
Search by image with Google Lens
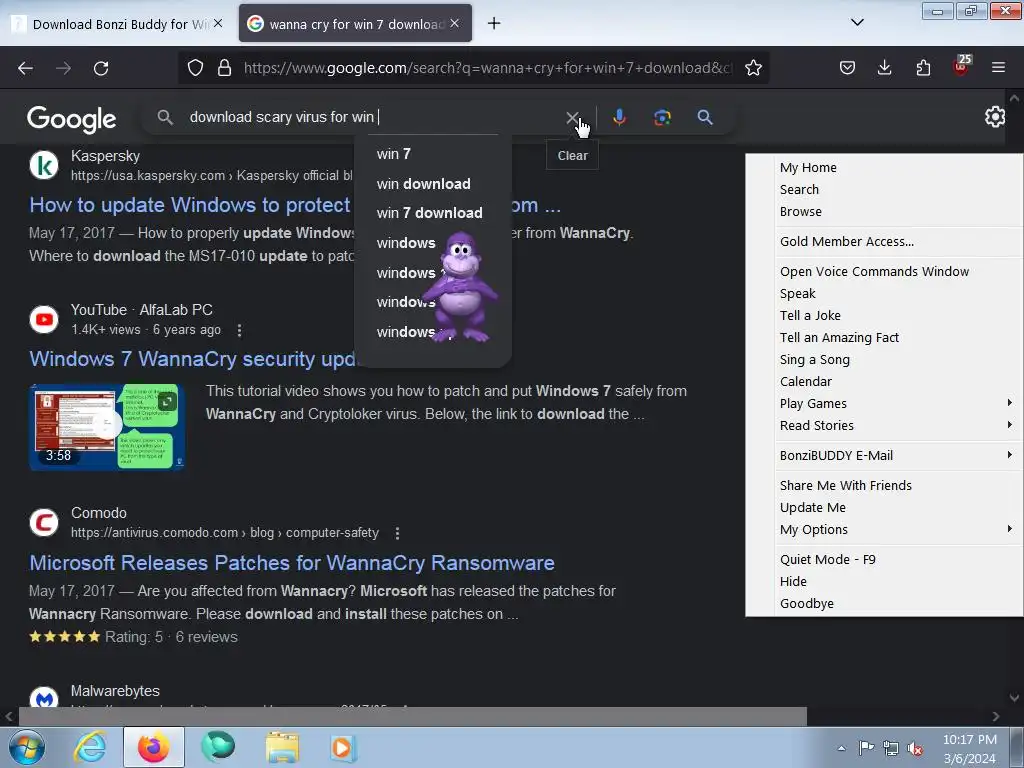click(662, 118)
